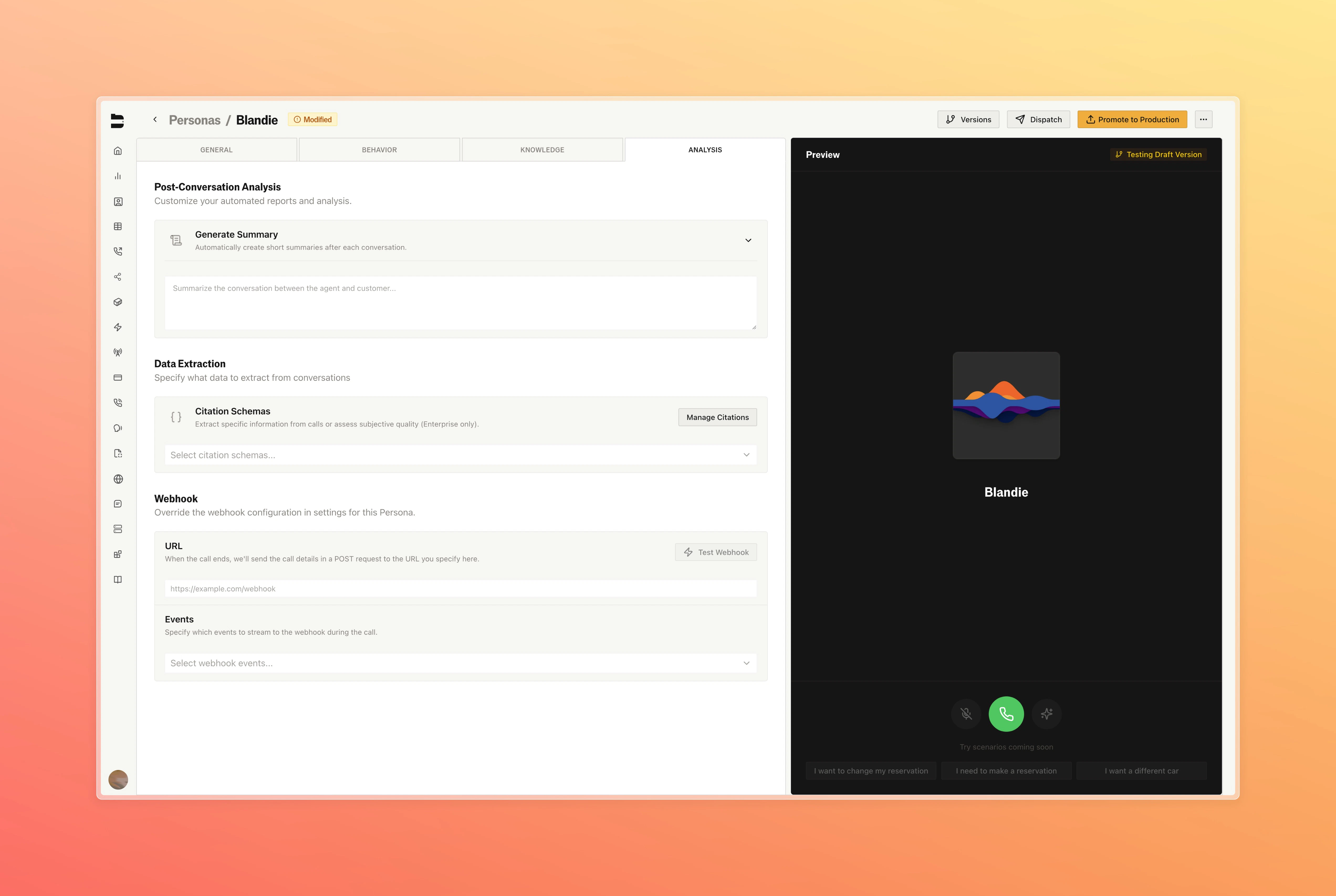Select the Analysis tab
The width and height of the screenshot is (1336, 896).
[705, 150]
